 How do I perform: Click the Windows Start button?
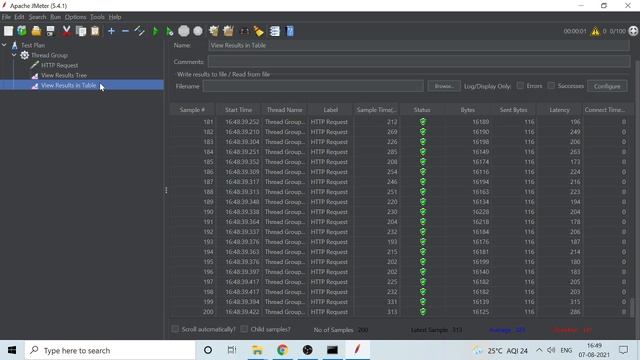click(12, 350)
